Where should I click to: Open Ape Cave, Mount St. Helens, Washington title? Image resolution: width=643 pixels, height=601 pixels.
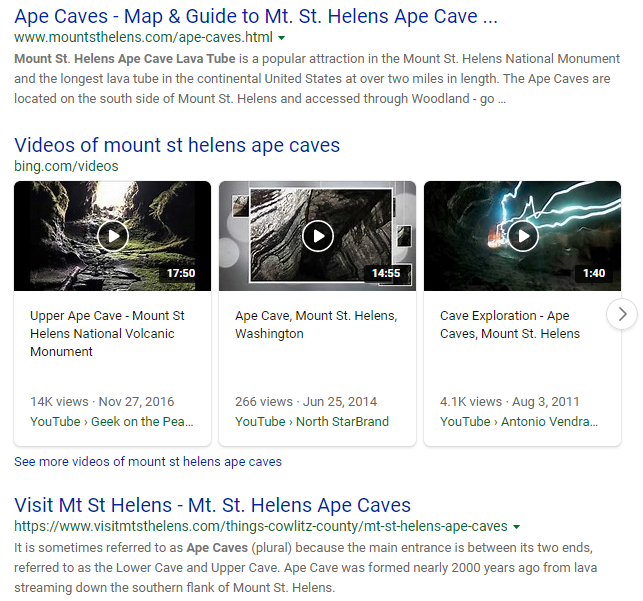click(x=316, y=324)
